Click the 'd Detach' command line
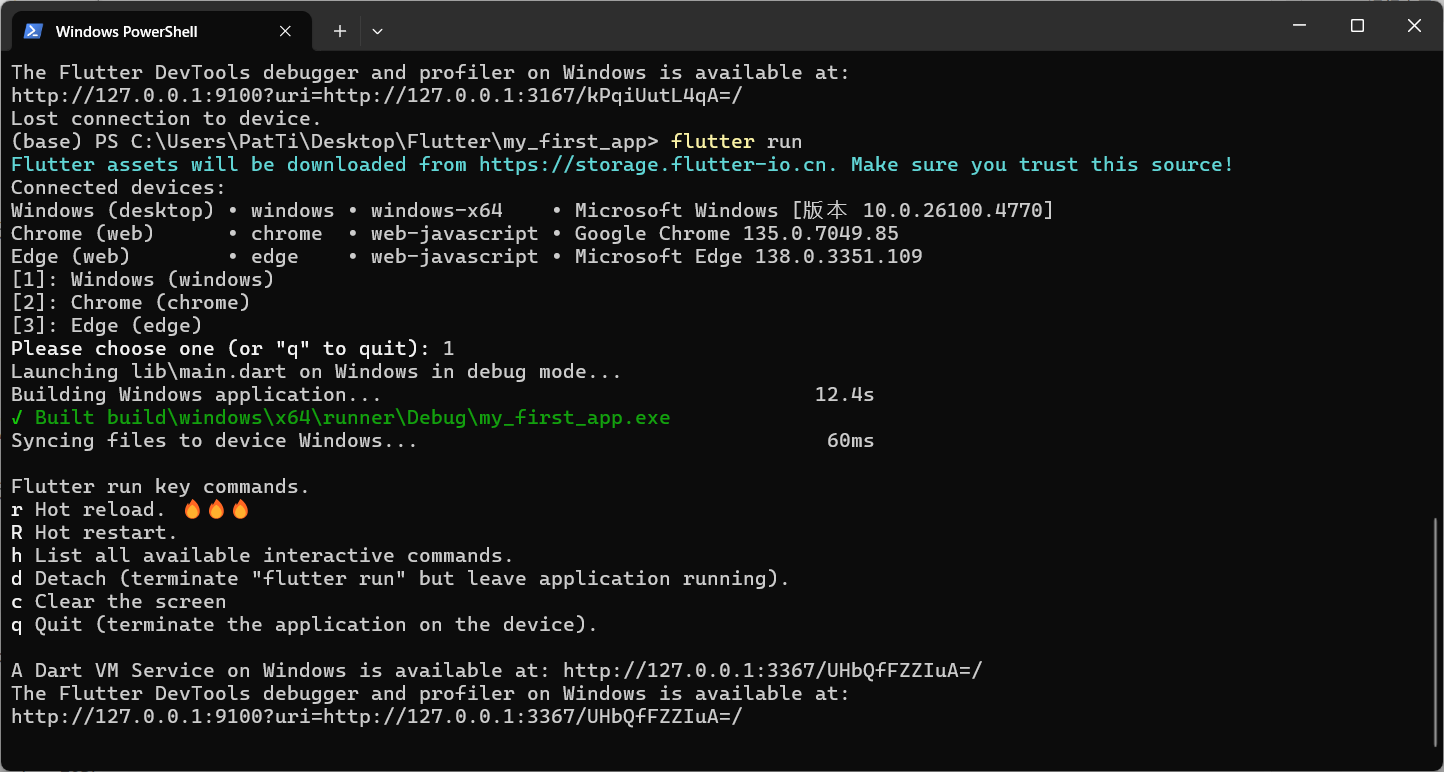This screenshot has width=1444, height=772. (x=400, y=578)
